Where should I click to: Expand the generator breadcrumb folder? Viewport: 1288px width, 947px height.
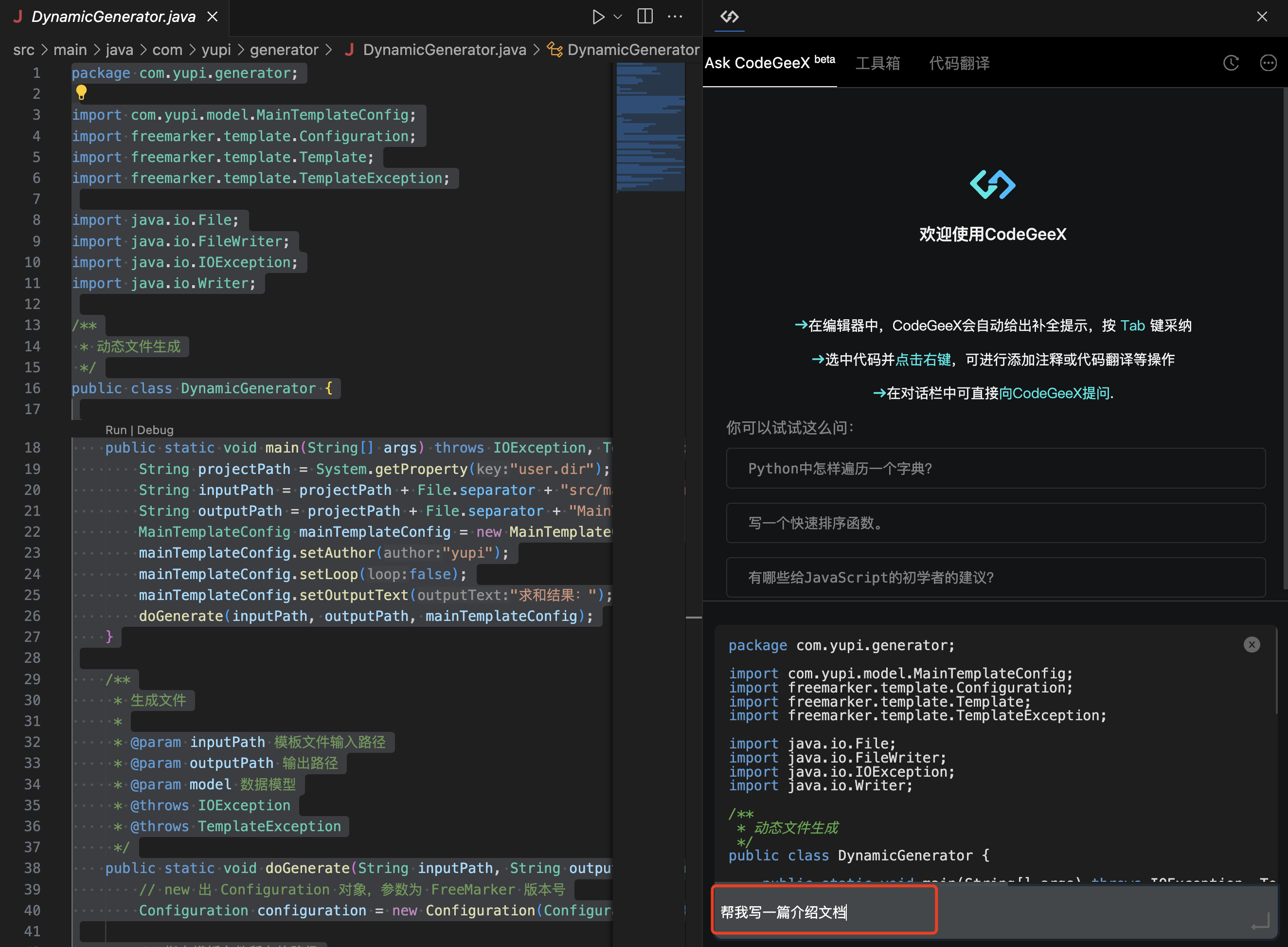(x=284, y=50)
